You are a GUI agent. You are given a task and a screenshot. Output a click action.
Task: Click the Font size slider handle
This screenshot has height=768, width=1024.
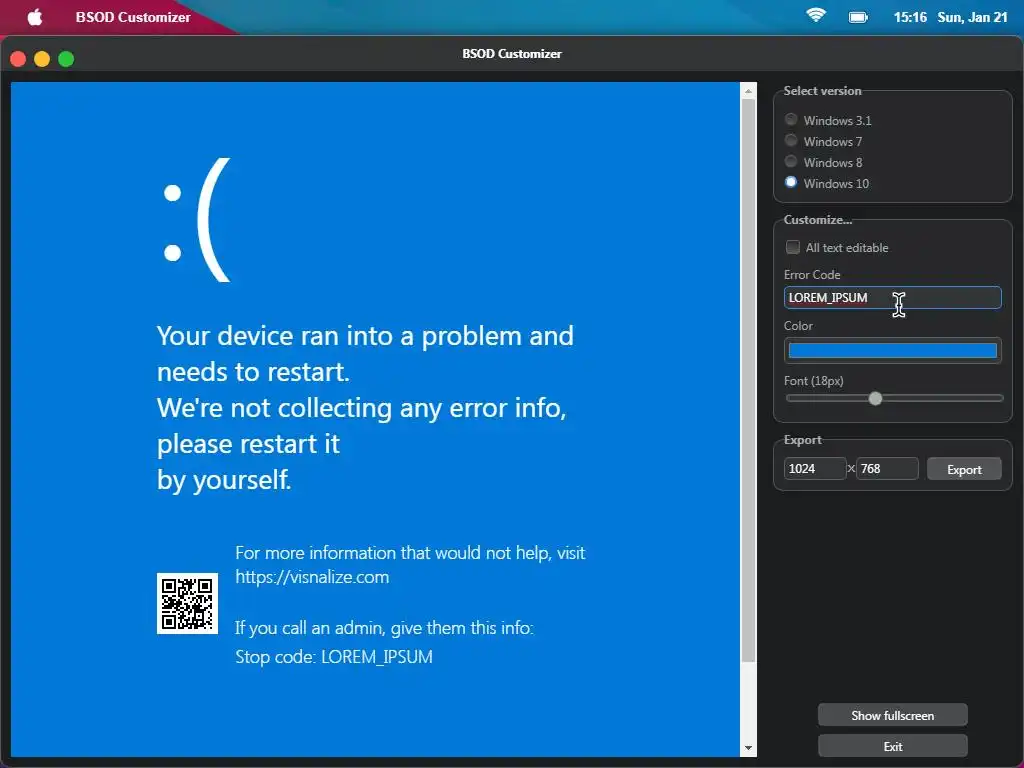(875, 398)
